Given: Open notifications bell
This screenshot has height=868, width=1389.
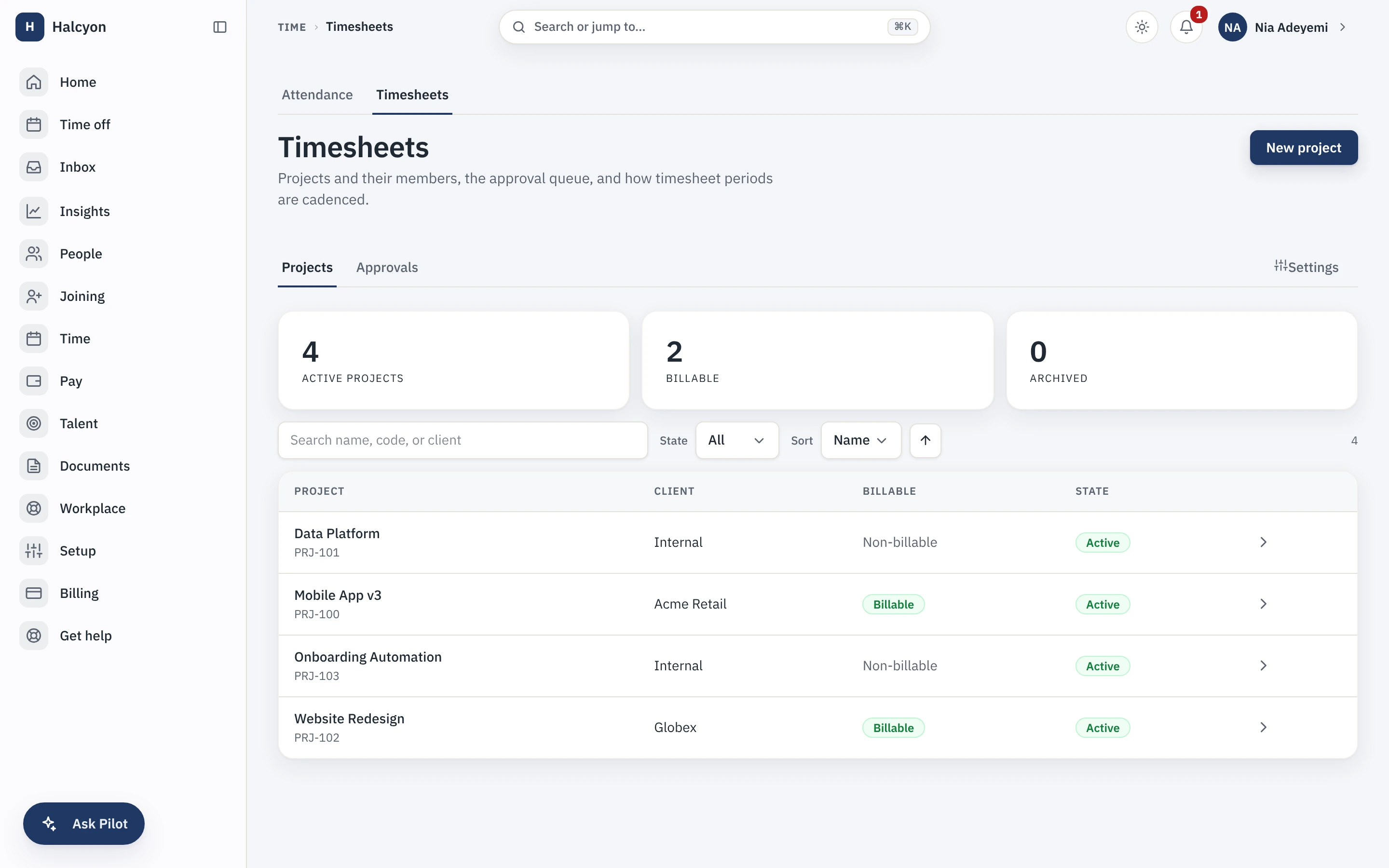Looking at the screenshot, I should 1186,27.
